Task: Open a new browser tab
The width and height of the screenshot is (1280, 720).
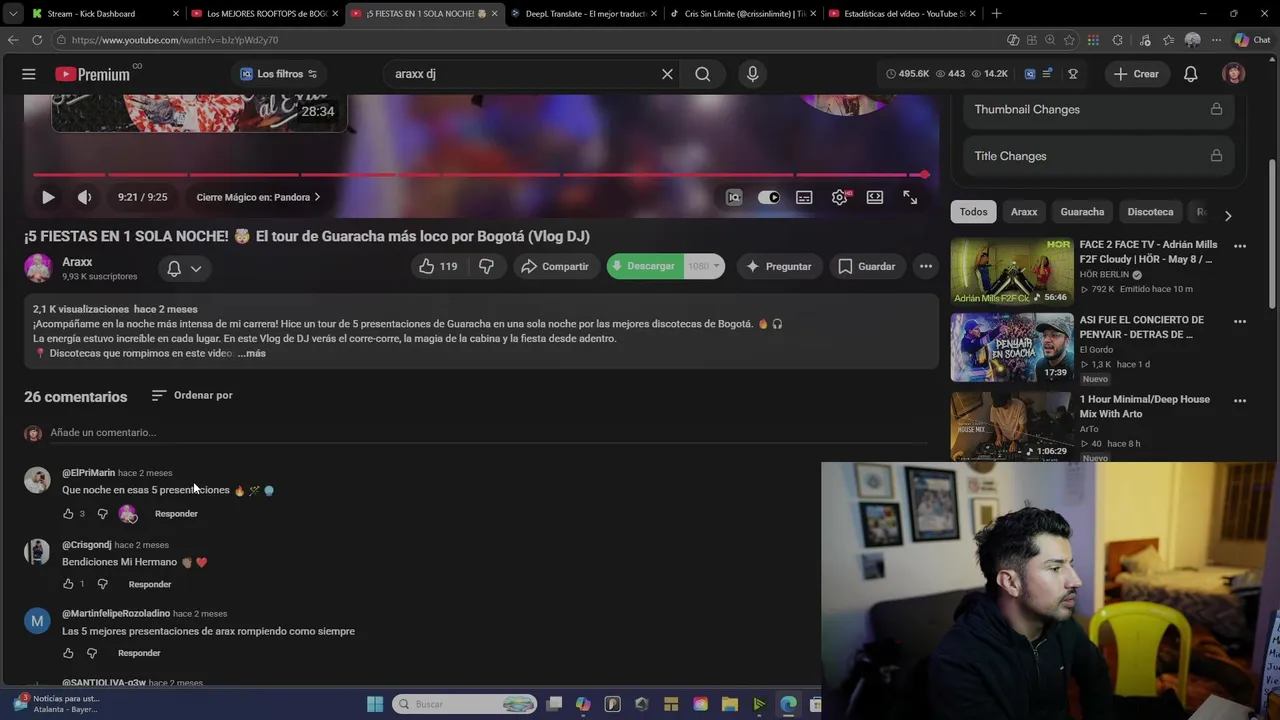Action: point(996,14)
